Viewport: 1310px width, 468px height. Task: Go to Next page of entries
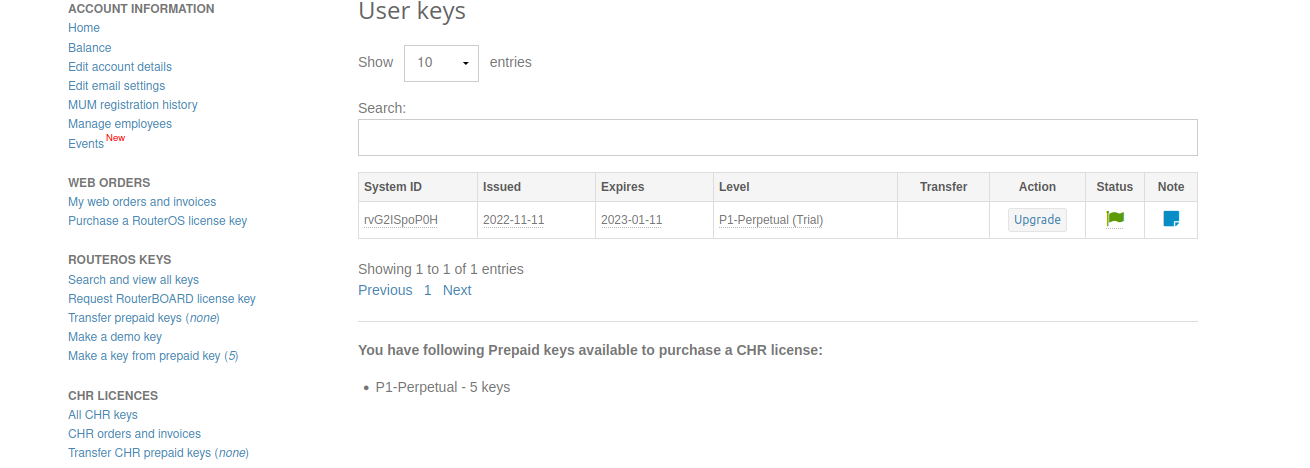tap(457, 290)
